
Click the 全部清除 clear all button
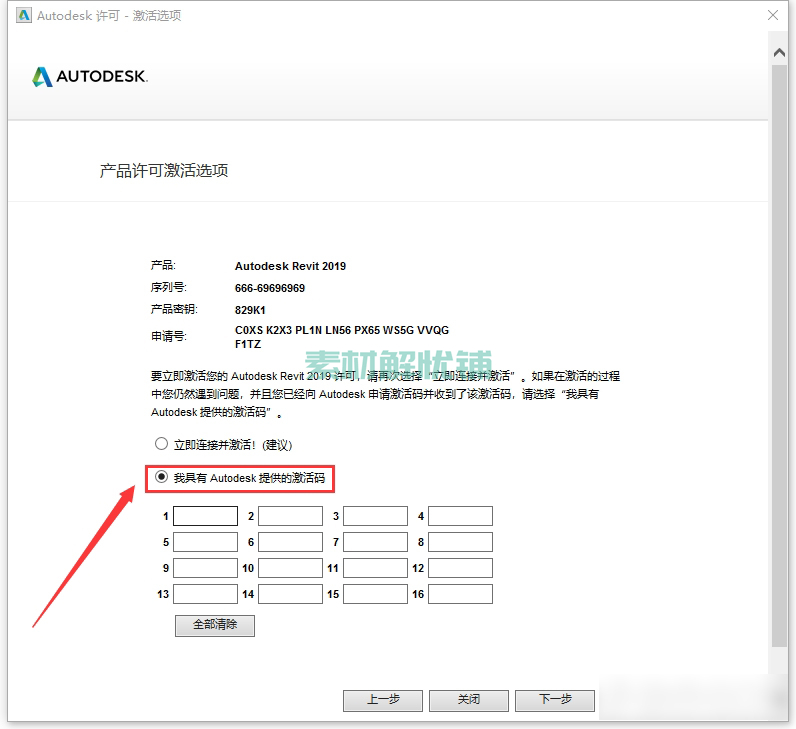215,625
